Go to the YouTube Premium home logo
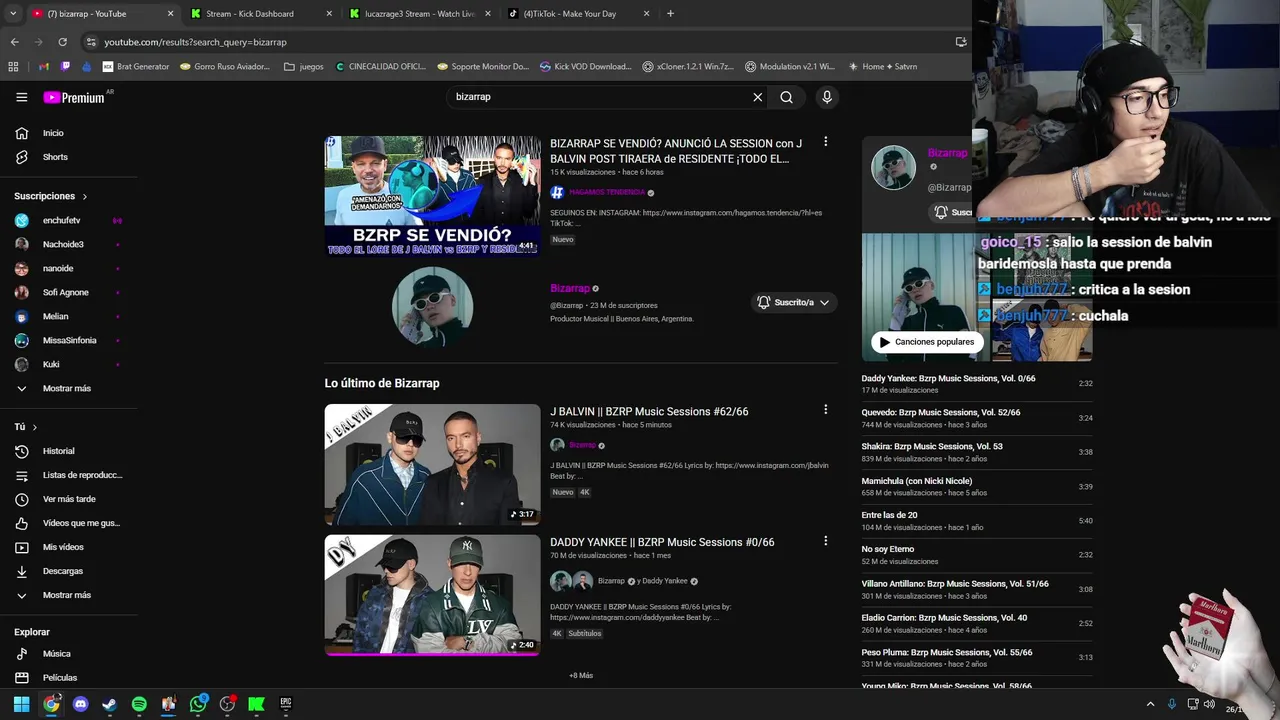 tap(74, 97)
